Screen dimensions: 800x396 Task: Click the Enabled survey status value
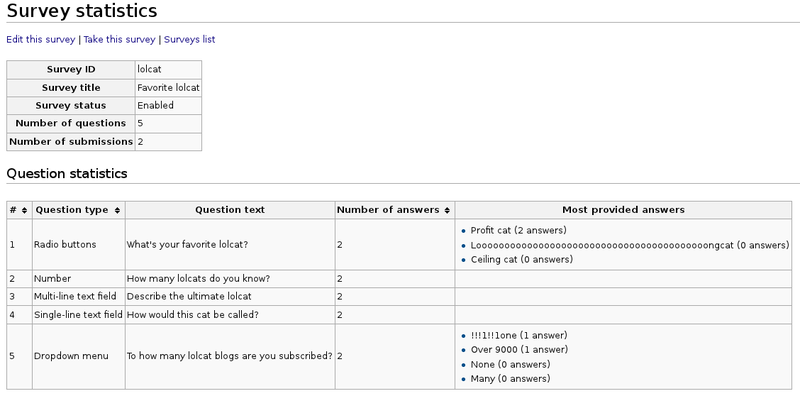point(156,106)
